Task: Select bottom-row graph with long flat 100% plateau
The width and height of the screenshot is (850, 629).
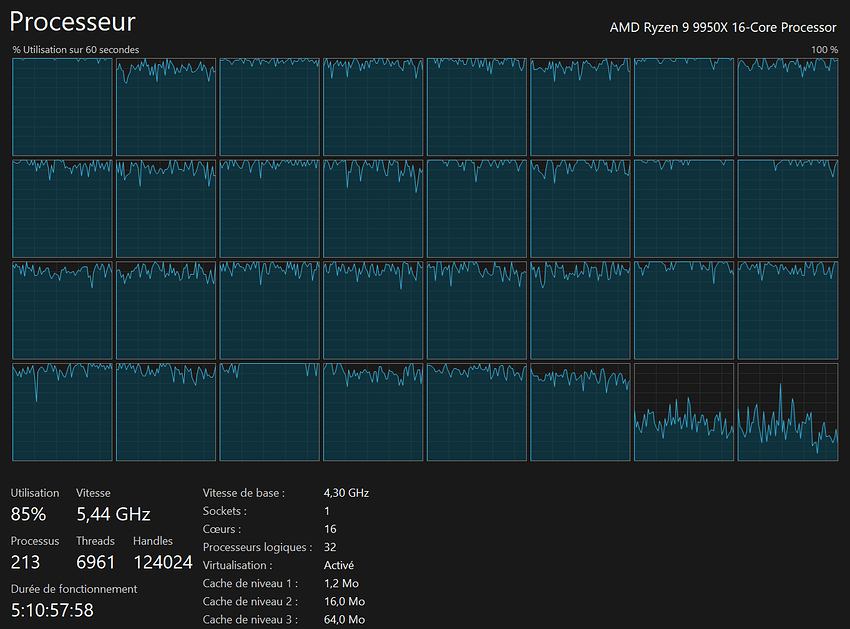Action: tap(269, 412)
